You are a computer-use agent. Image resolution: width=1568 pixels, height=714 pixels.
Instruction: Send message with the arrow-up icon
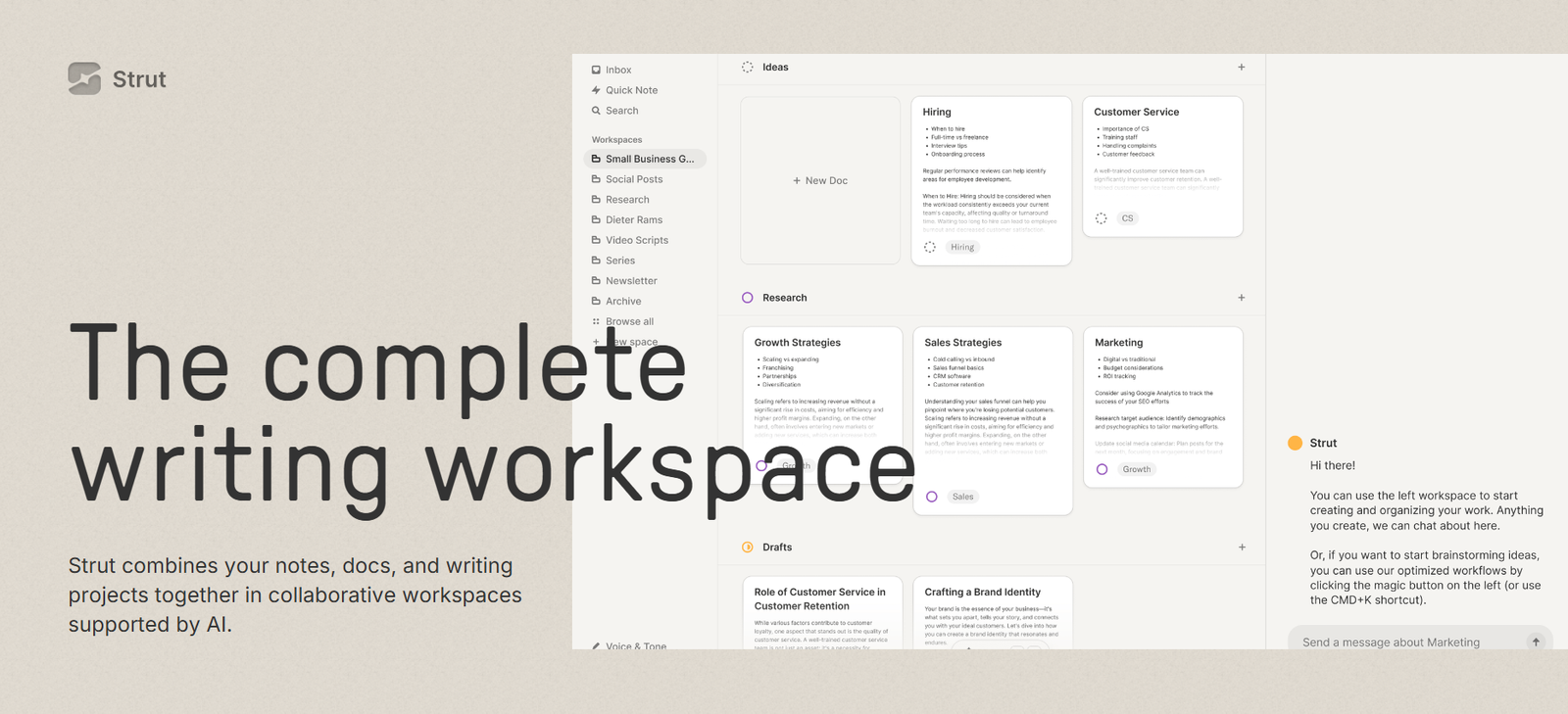[x=1535, y=643]
